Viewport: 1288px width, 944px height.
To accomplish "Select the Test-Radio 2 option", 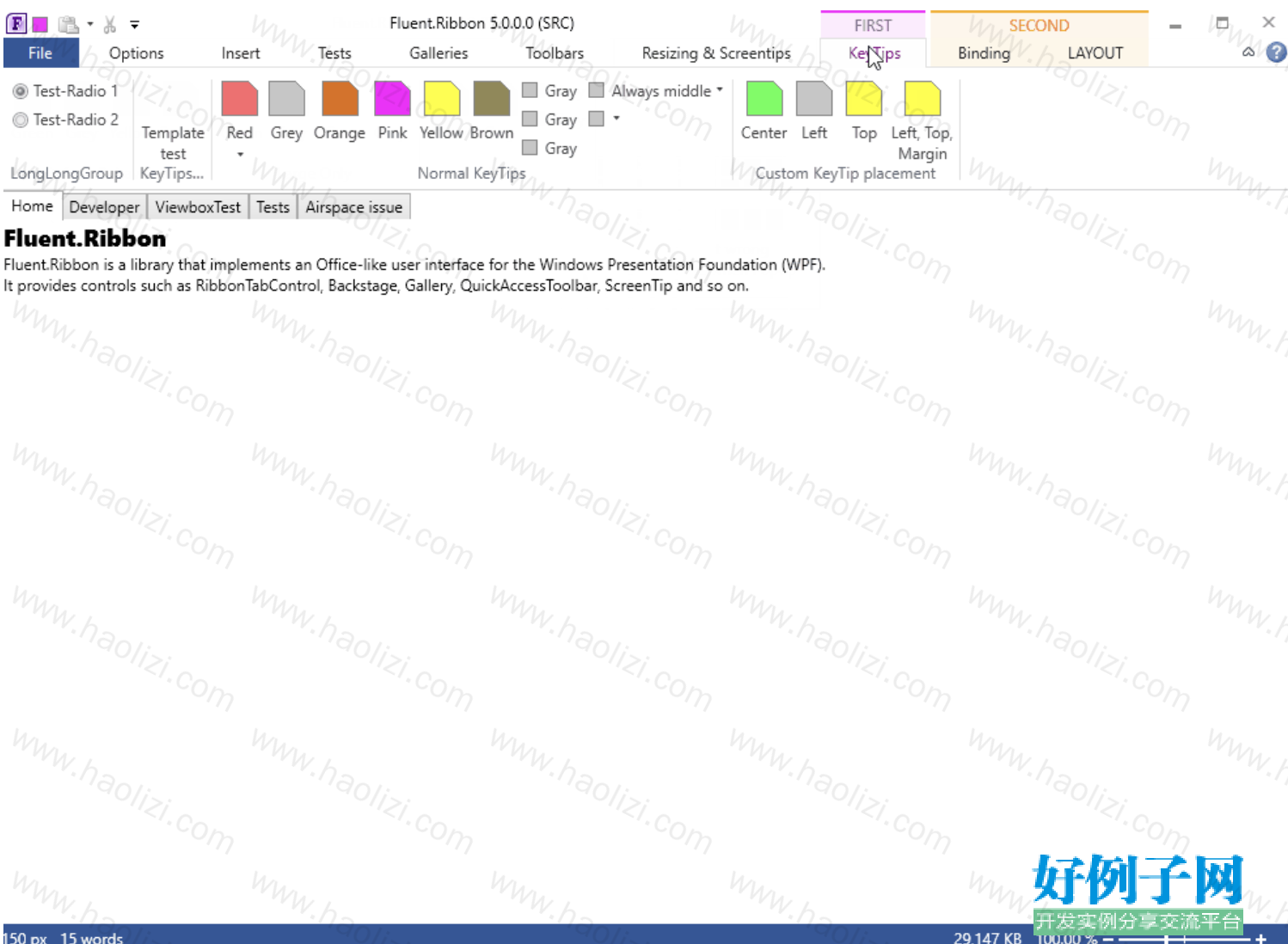I will (x=66, y=120).
